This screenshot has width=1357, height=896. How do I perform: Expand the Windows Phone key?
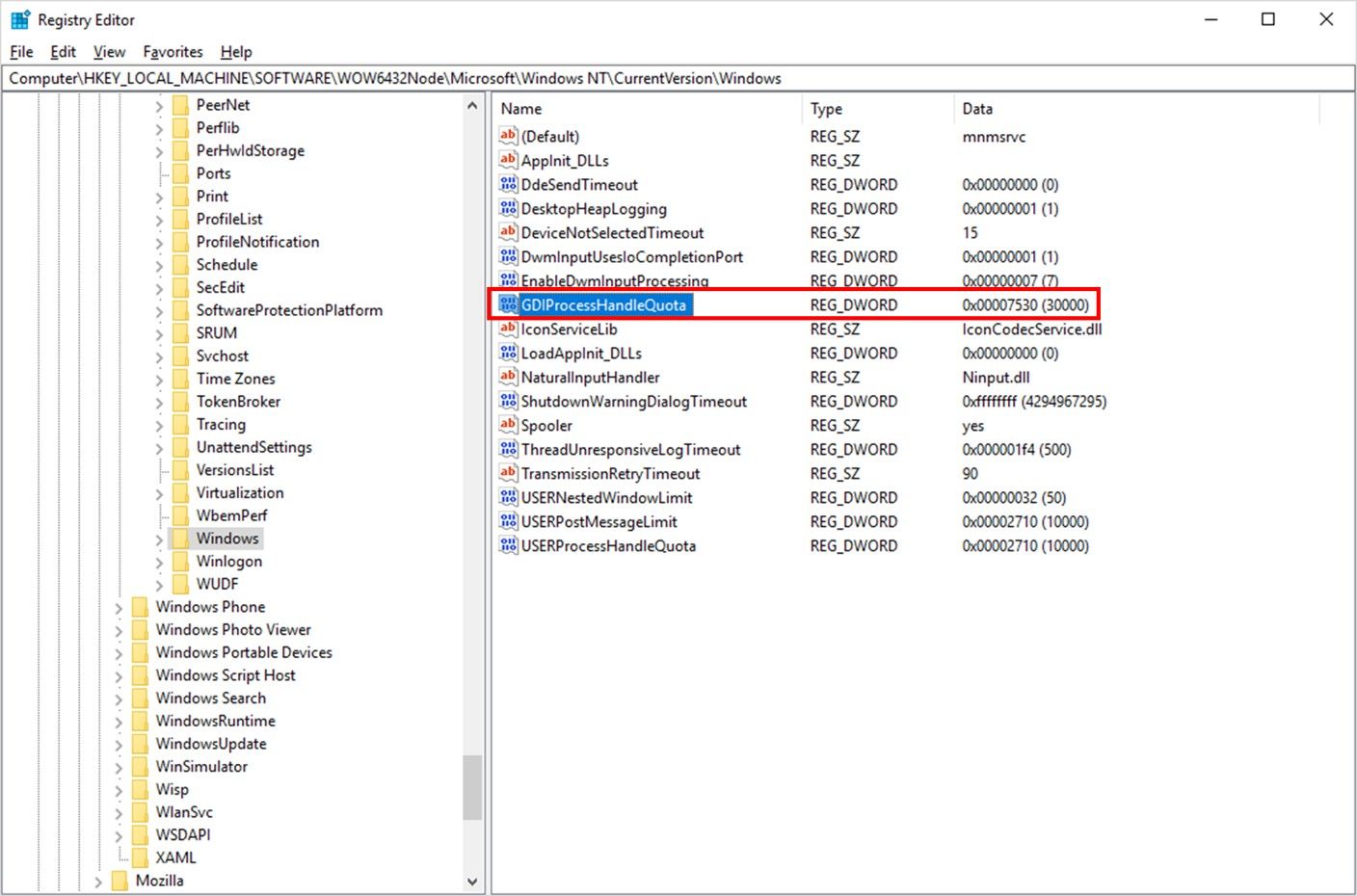point(119,608)
